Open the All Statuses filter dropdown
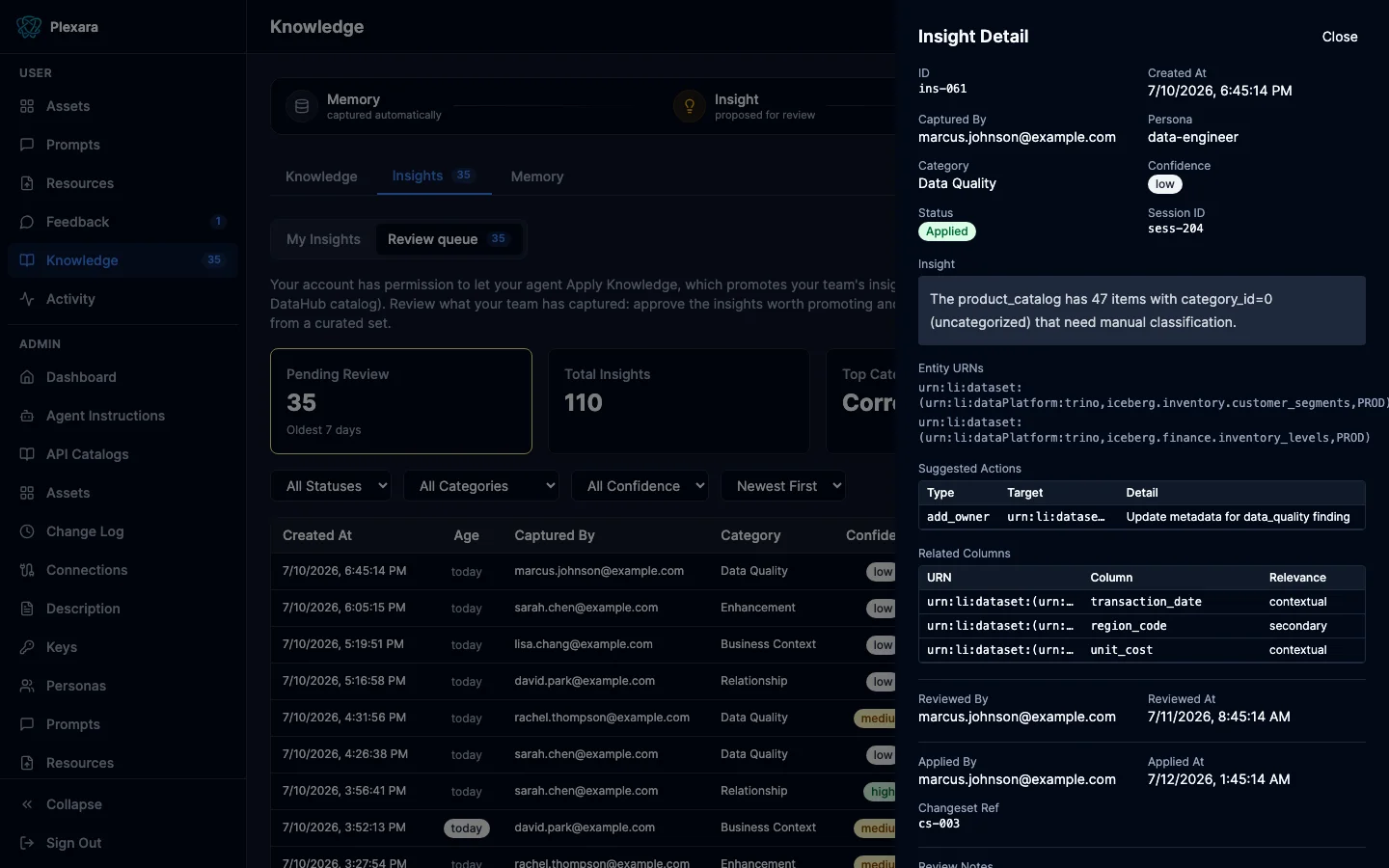 pos(331,486)
